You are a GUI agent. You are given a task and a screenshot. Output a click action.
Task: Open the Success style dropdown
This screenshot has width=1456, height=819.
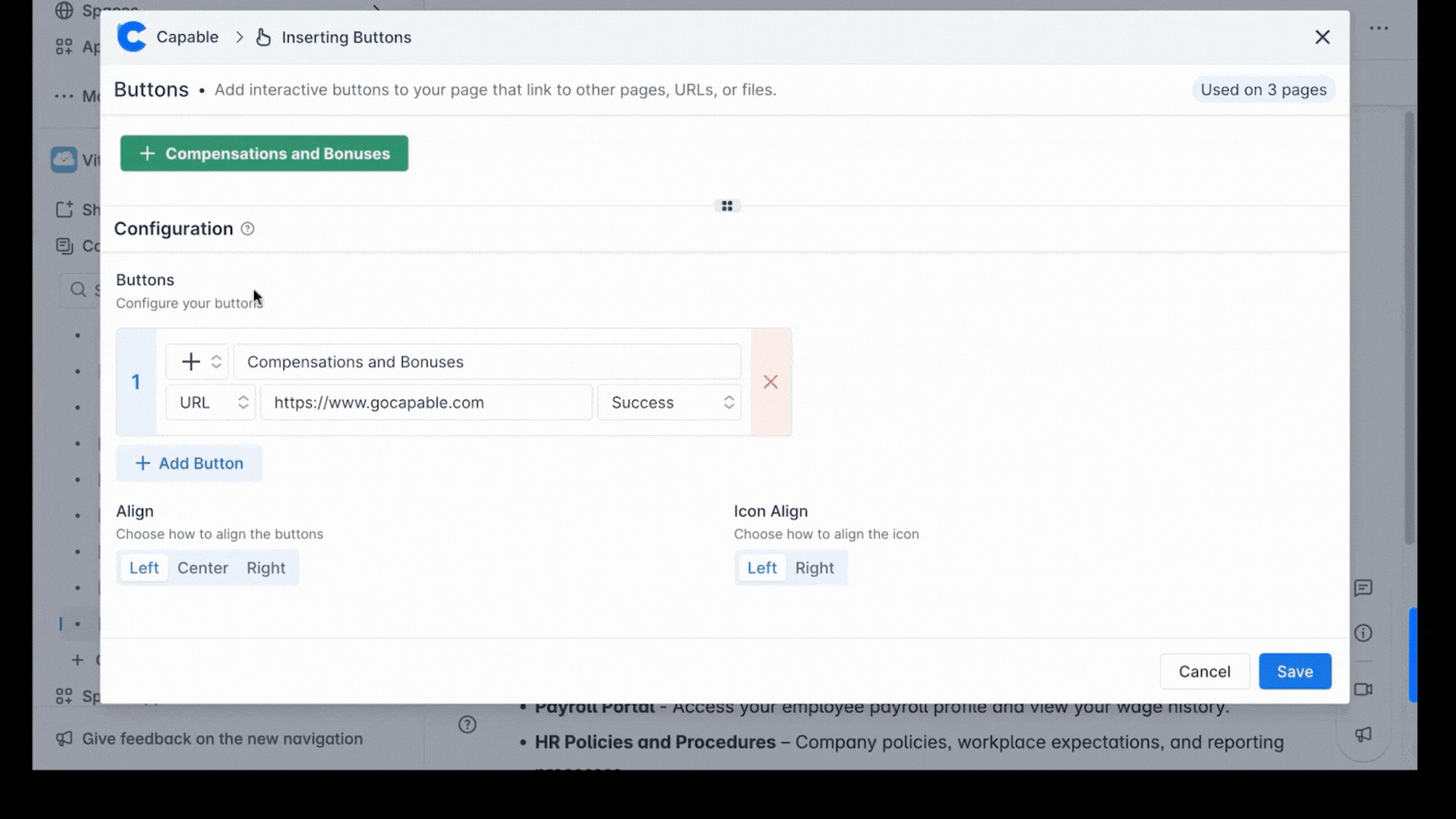pos(669,402)
